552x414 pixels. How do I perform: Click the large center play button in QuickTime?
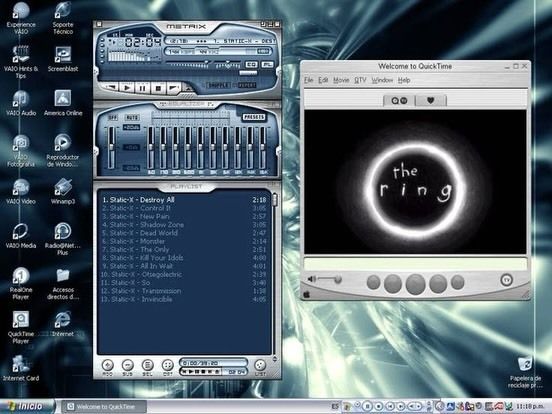tap(416, 284)
